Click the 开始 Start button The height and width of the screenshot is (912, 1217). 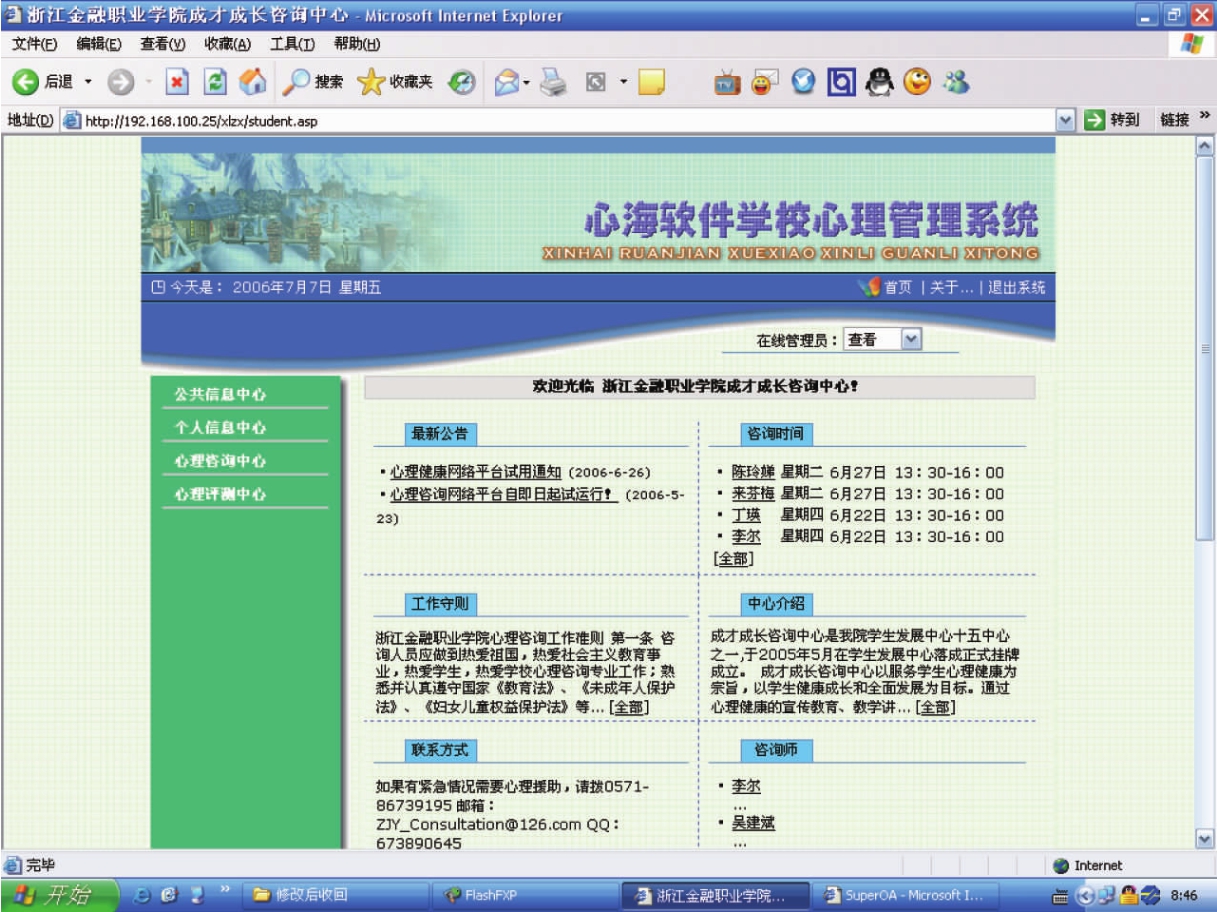58,895
